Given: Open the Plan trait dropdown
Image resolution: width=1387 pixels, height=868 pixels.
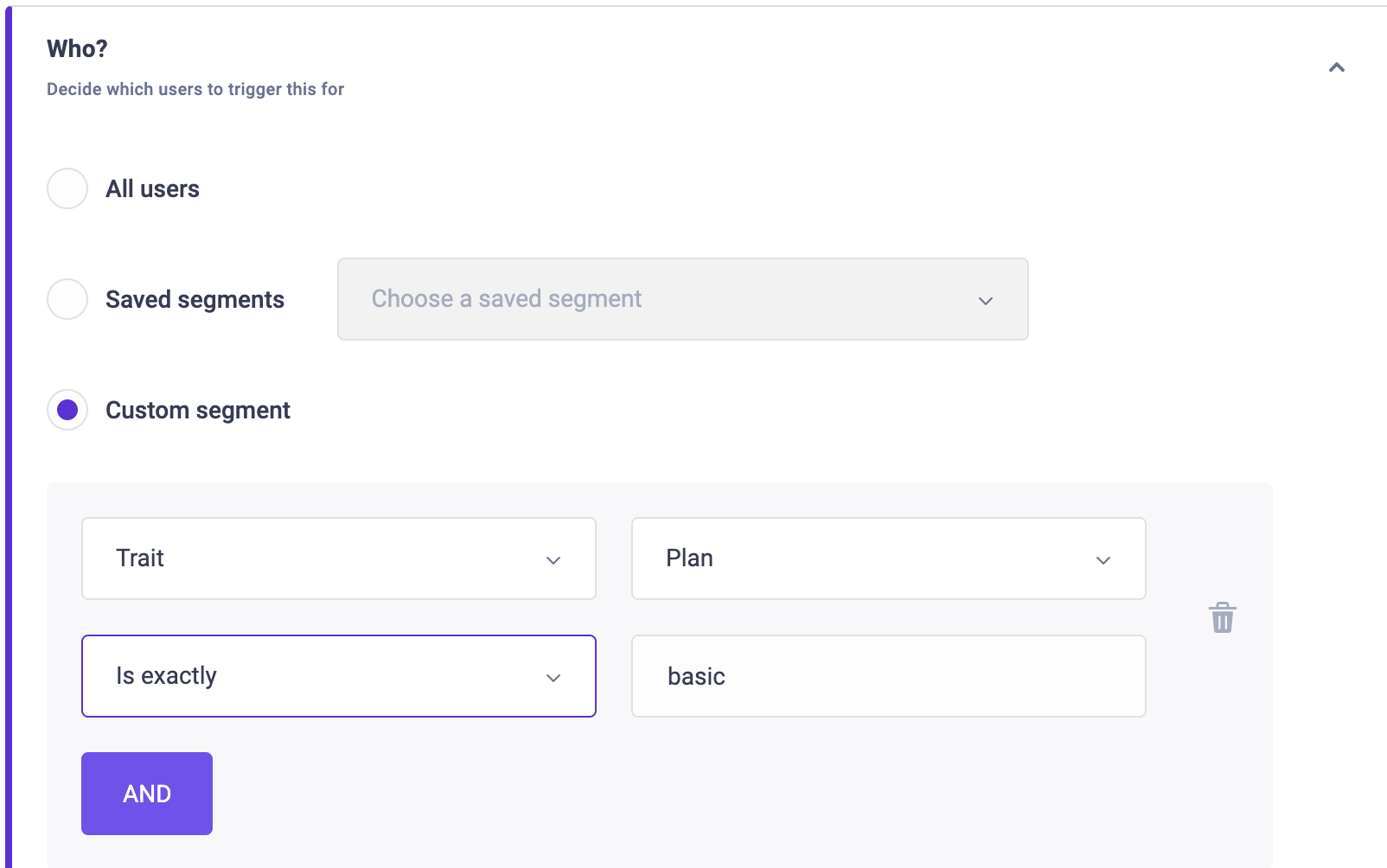Looking at the screenshot, I should 889,558.
